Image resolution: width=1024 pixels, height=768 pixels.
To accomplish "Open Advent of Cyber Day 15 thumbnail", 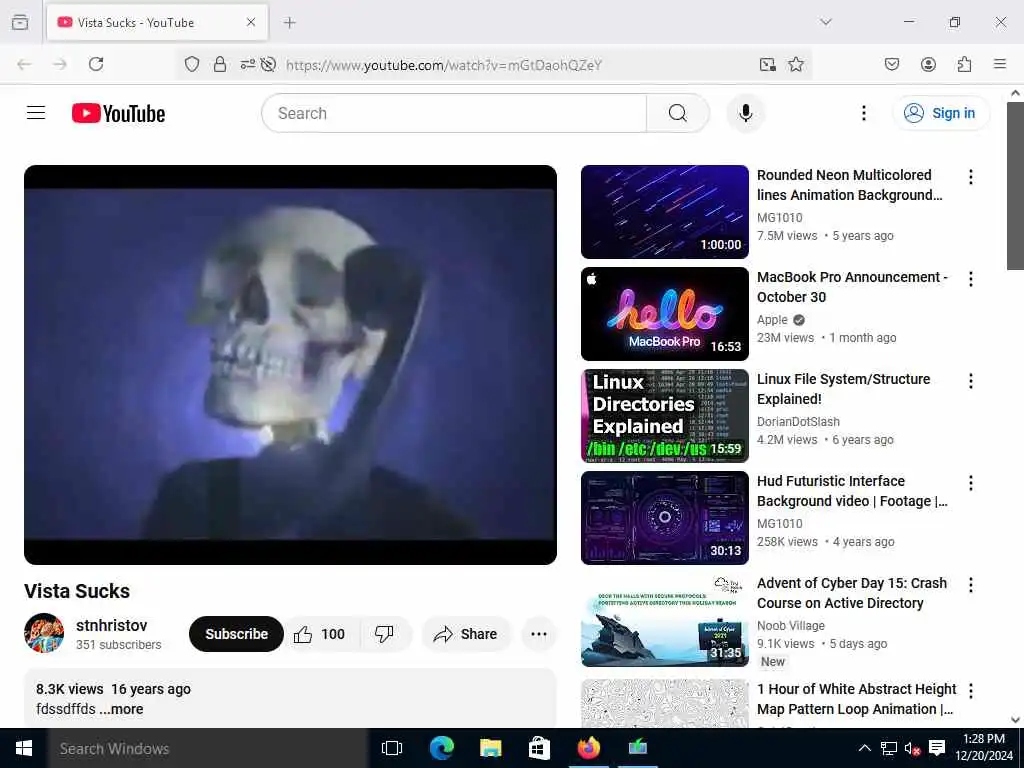I will click(x=664, y=620).
